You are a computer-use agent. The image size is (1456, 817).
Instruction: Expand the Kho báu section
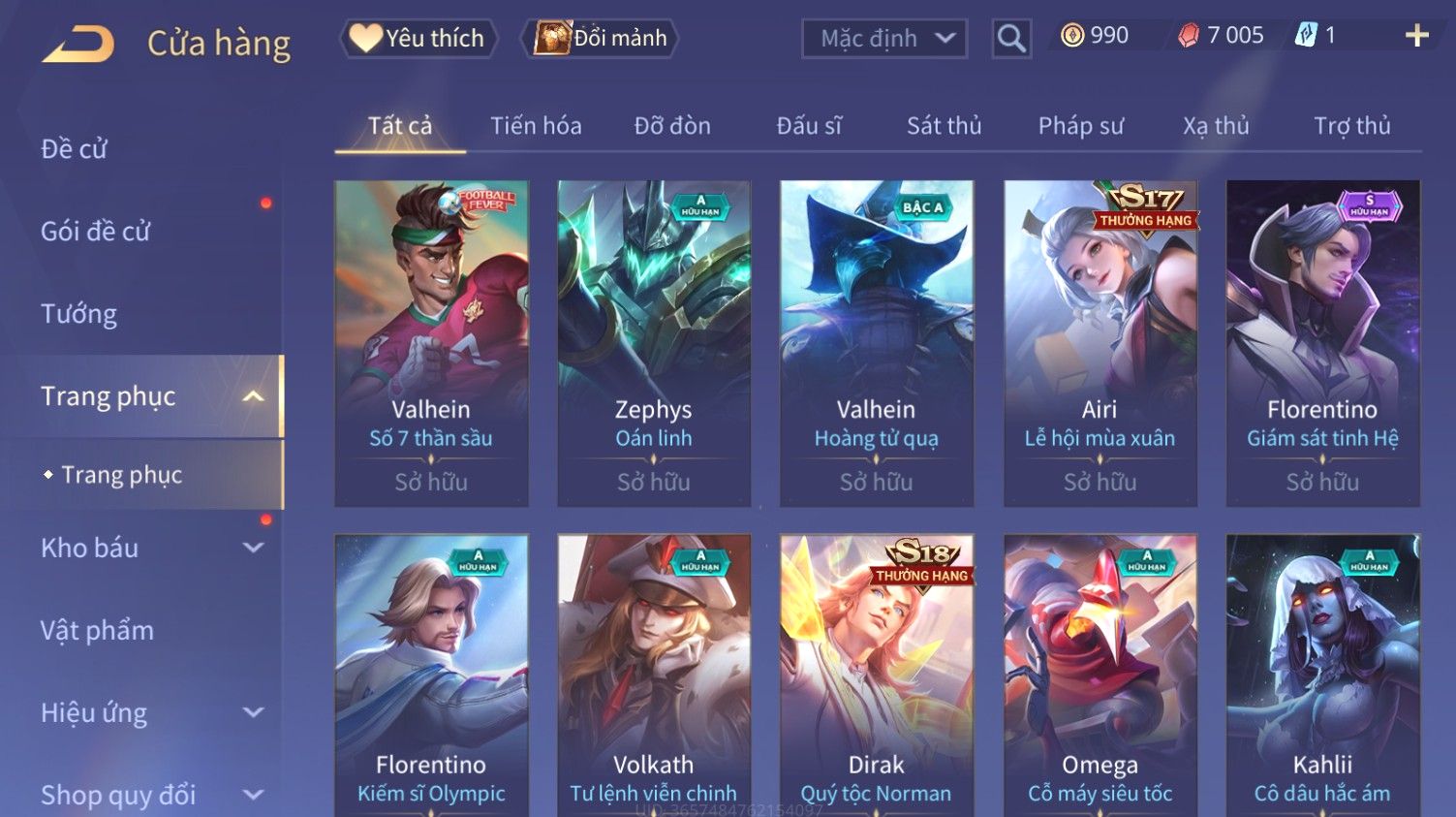[253, 548]
